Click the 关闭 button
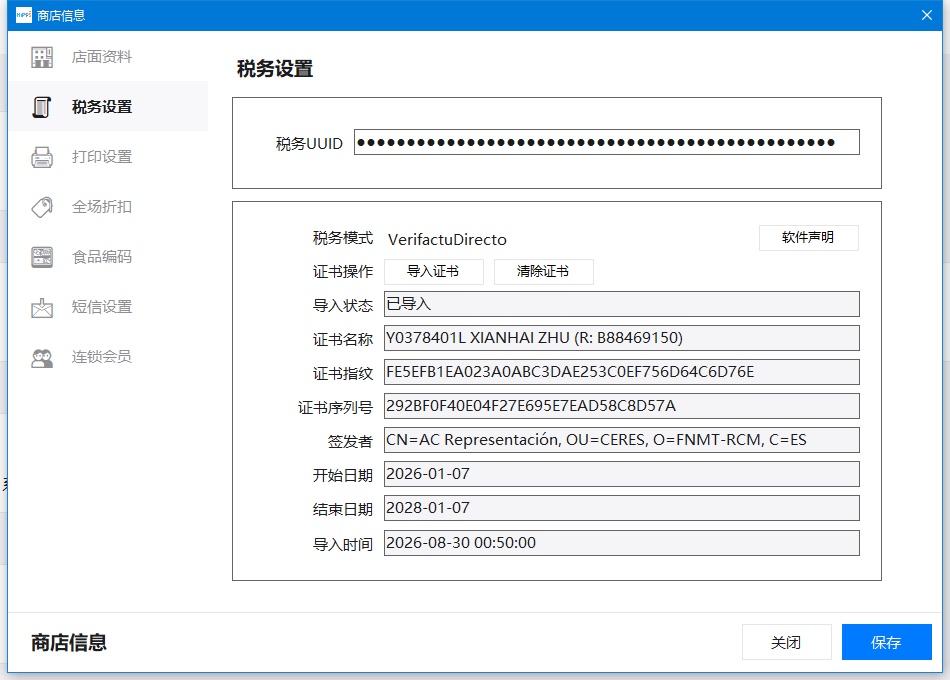The width and height of the screenshot is (950, 680). 786,642
